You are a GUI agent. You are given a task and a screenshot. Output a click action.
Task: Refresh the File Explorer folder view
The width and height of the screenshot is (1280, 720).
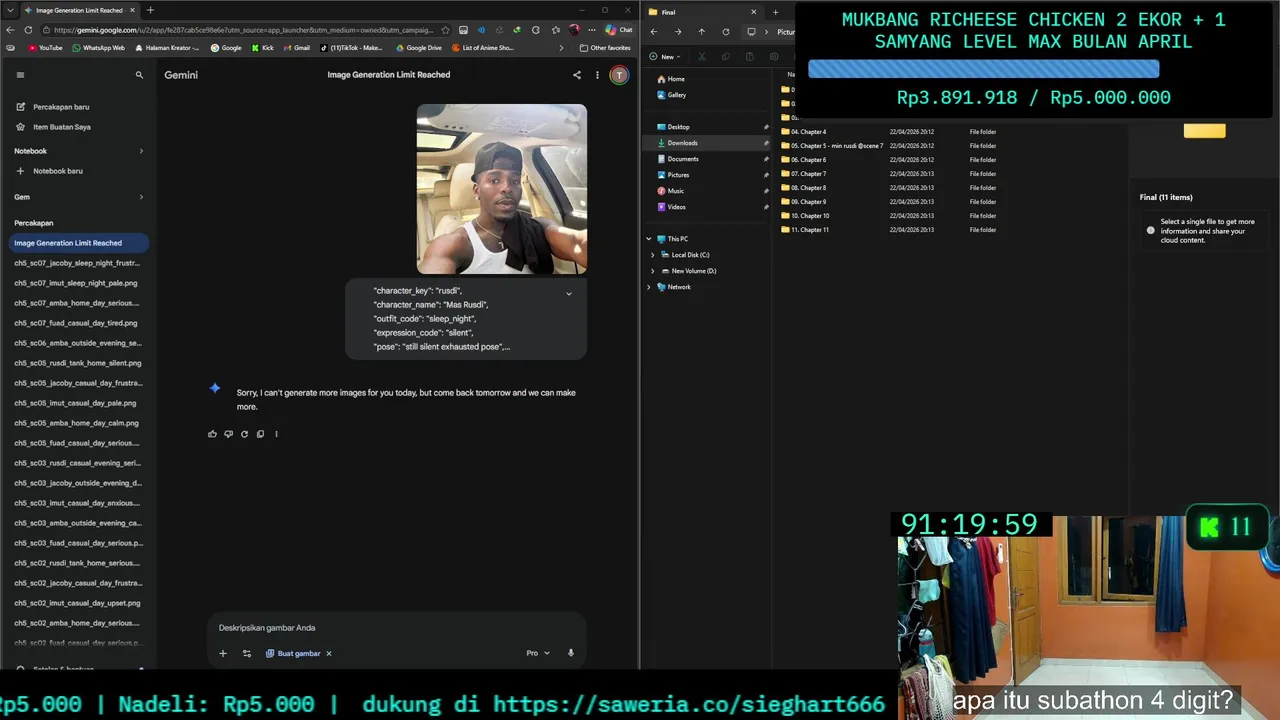[725, 31]
